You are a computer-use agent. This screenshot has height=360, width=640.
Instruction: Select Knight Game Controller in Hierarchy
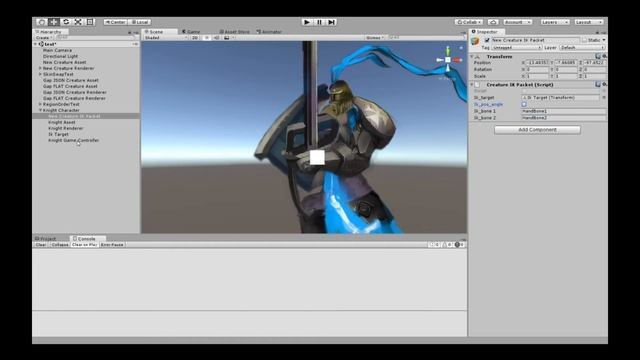[x=73, y=140]
